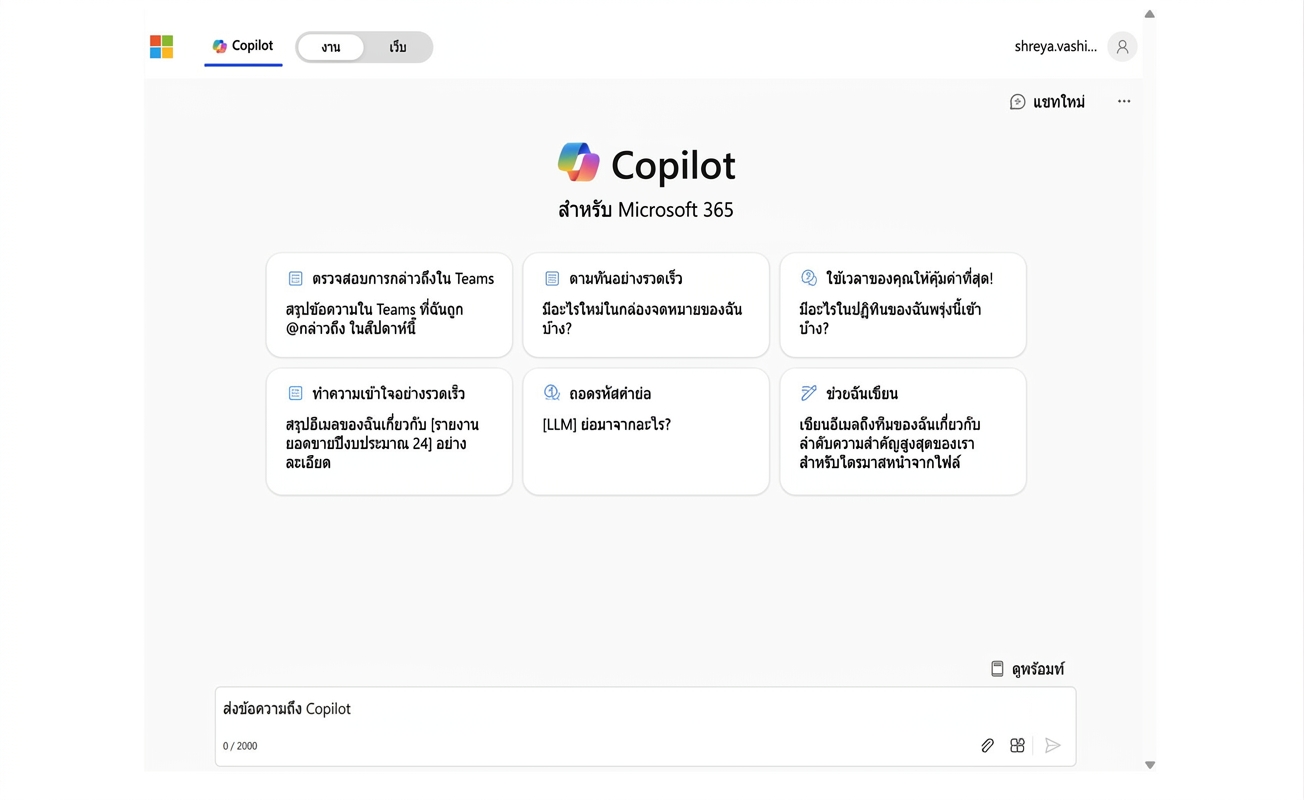This screenshot has height=800, width=1304.
Task: Click the list icon on ตามทันอย่างรวดเร็ว card
Action: [x=552, y=279]
